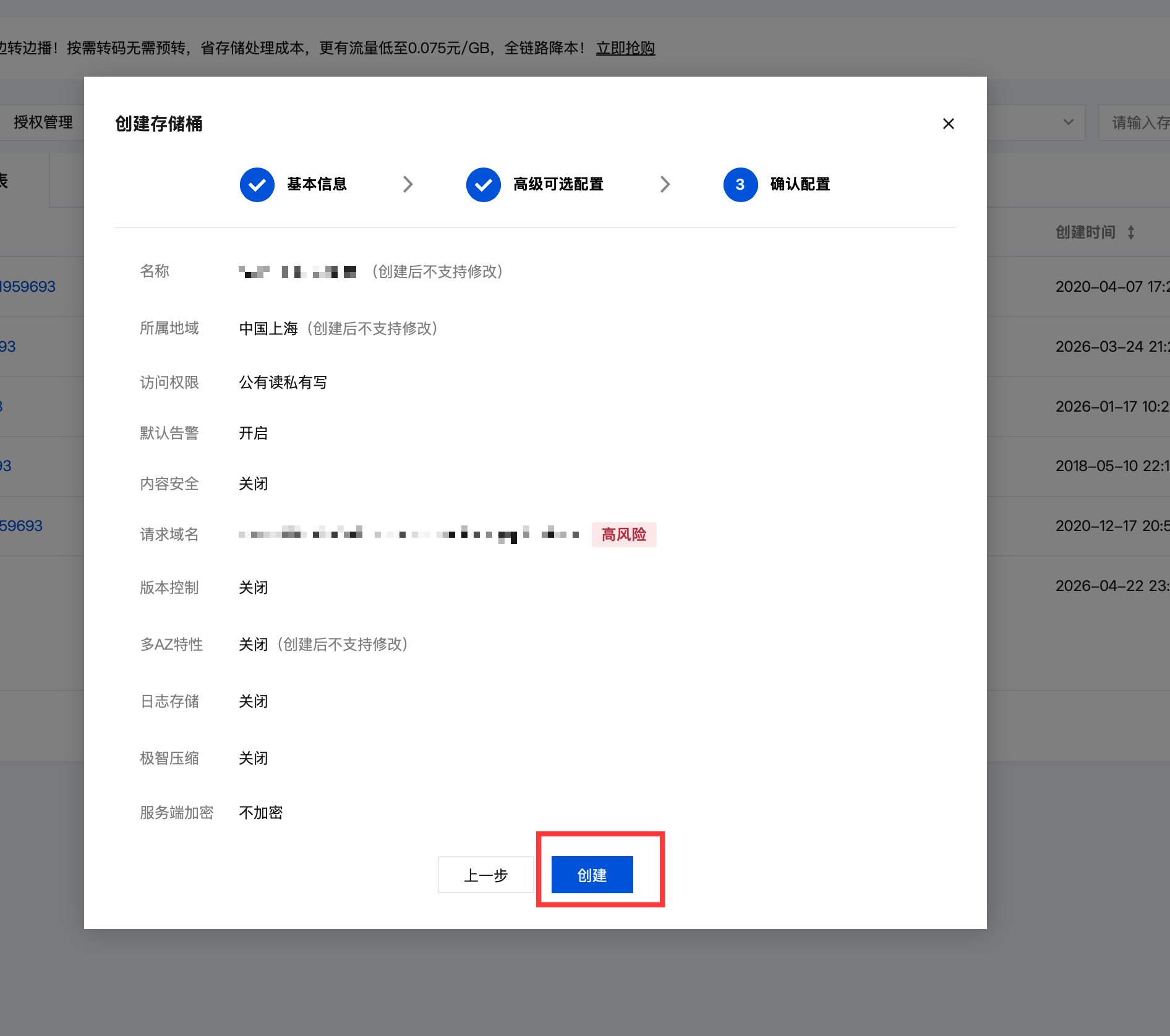Click the 创建 button to create the bucket
1170x1036 pixels.
(591, 875)
